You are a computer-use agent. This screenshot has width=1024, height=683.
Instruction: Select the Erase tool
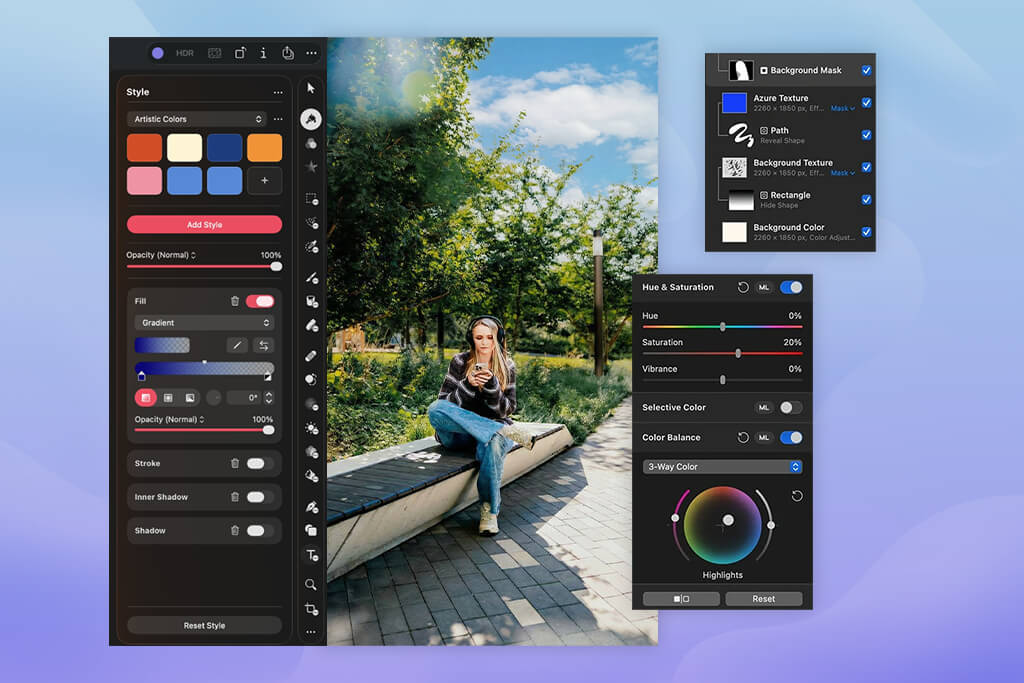tap(312, 325)
